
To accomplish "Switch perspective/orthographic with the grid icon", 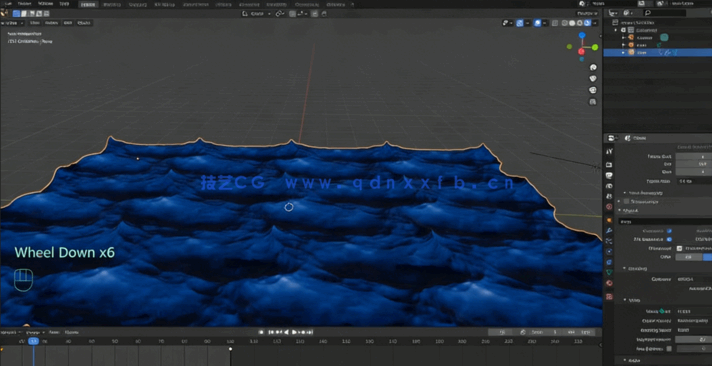I will pyautogui.click(x=593, y=102).
